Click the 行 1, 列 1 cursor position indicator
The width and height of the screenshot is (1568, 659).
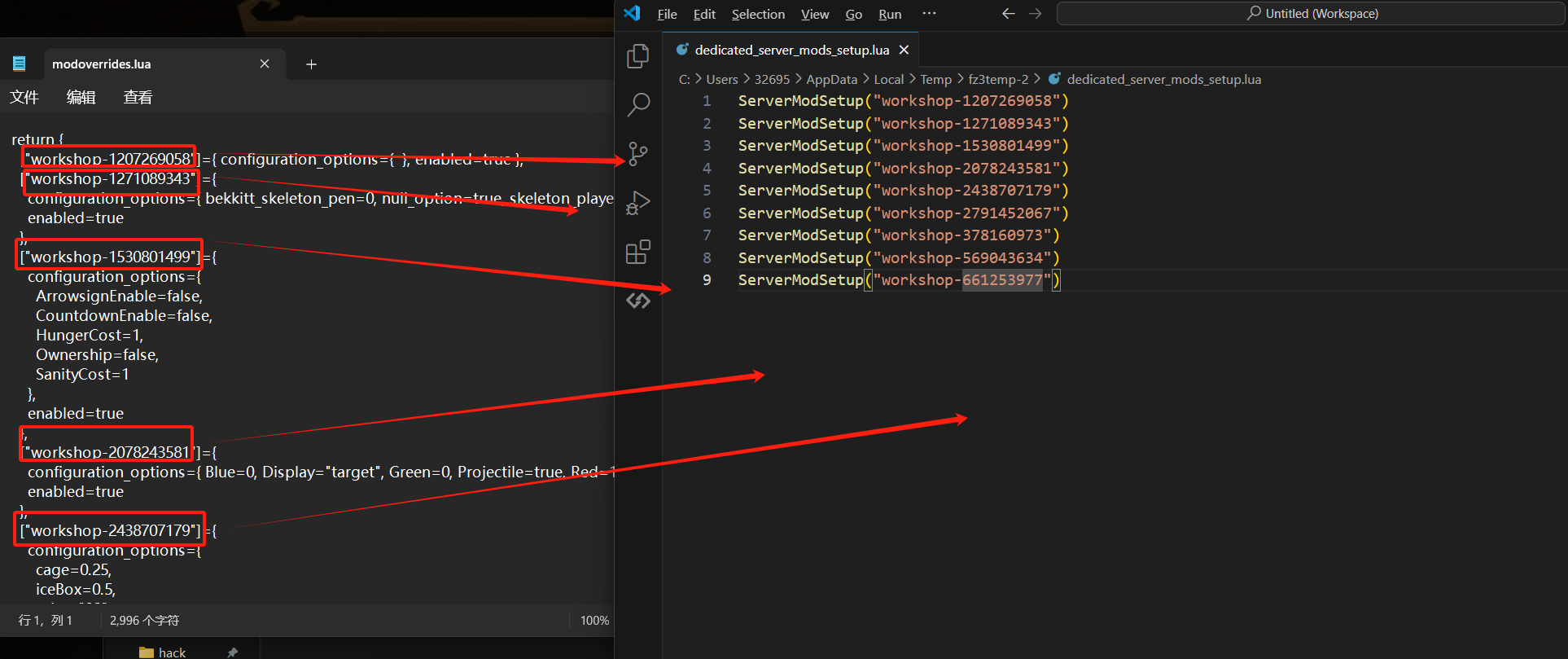tap(46, 621)
